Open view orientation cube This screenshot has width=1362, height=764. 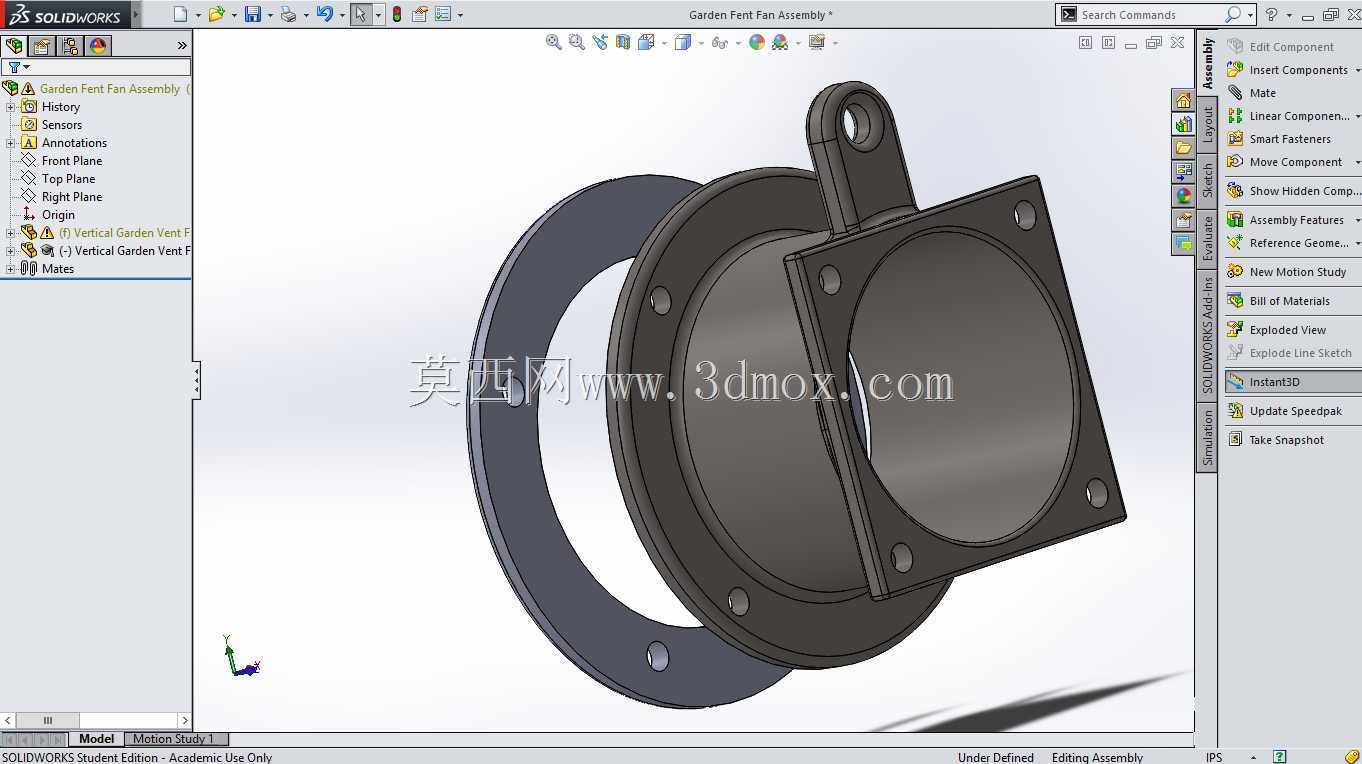(x=646, y=42)
